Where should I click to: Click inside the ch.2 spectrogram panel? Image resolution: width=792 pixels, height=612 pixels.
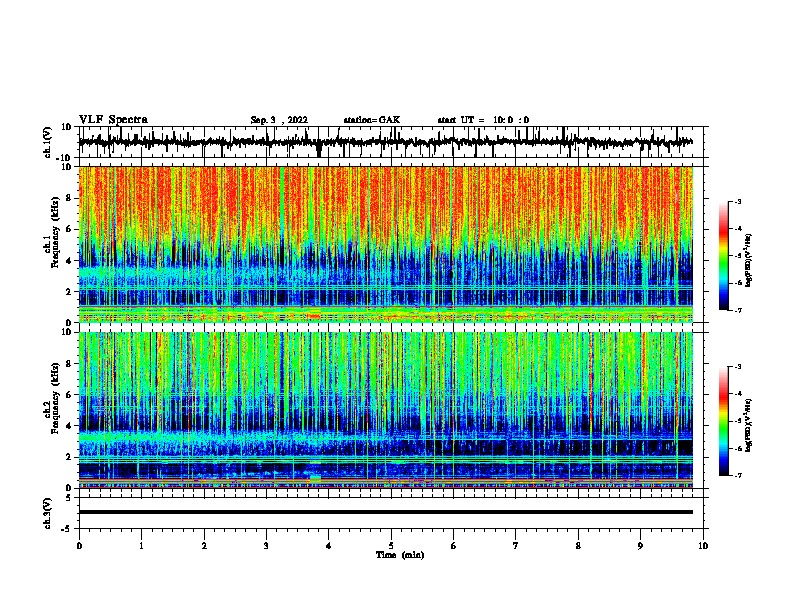pos(386,410)
